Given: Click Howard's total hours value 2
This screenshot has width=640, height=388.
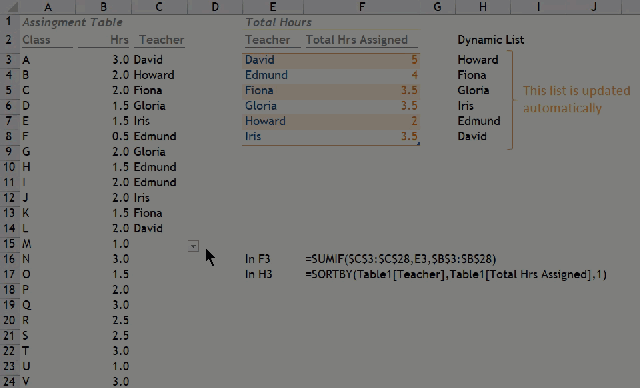Looking at the screenshot, I should click(x=414, y=121).
